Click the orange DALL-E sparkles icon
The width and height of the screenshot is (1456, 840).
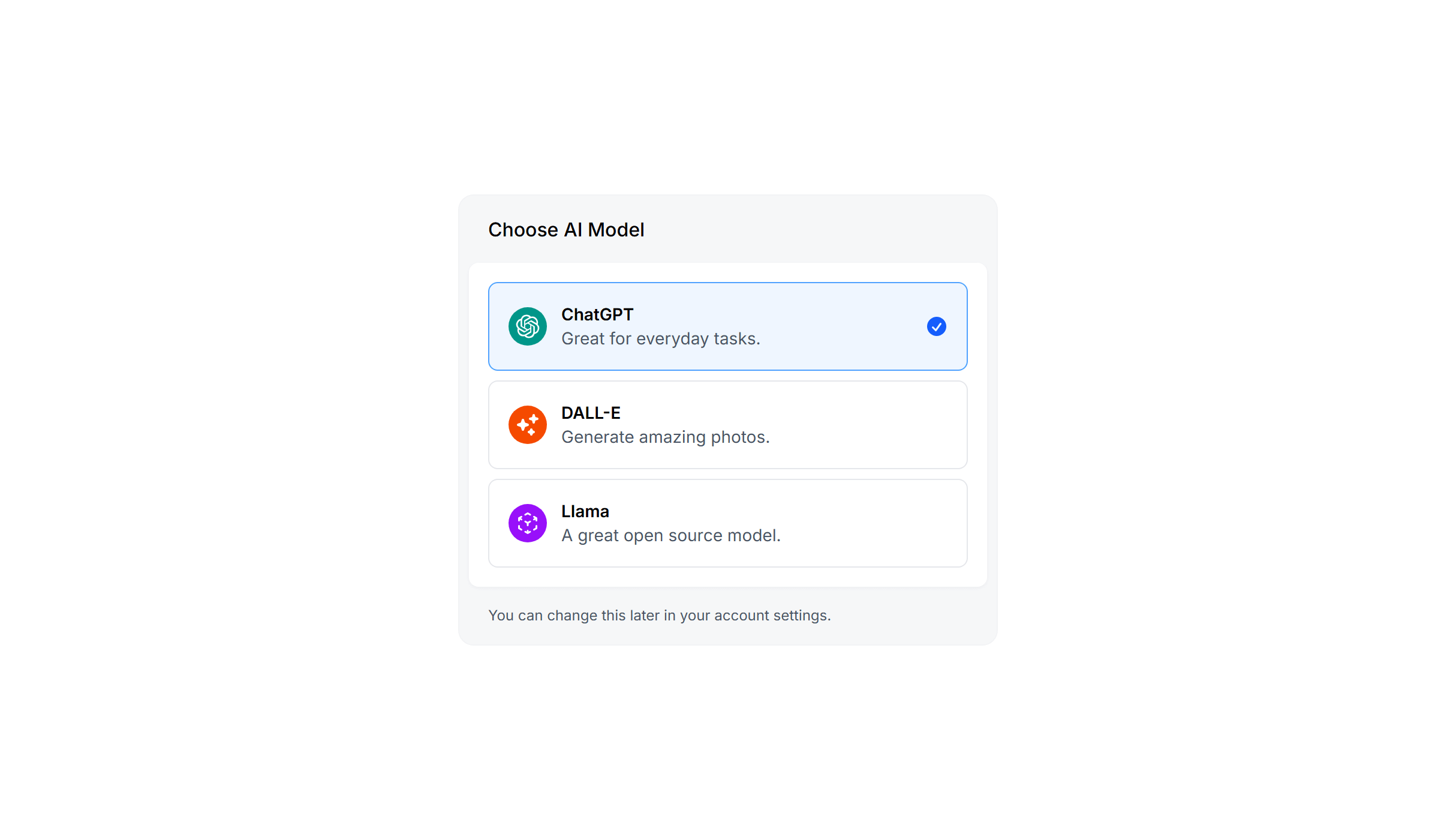(527, 425)
